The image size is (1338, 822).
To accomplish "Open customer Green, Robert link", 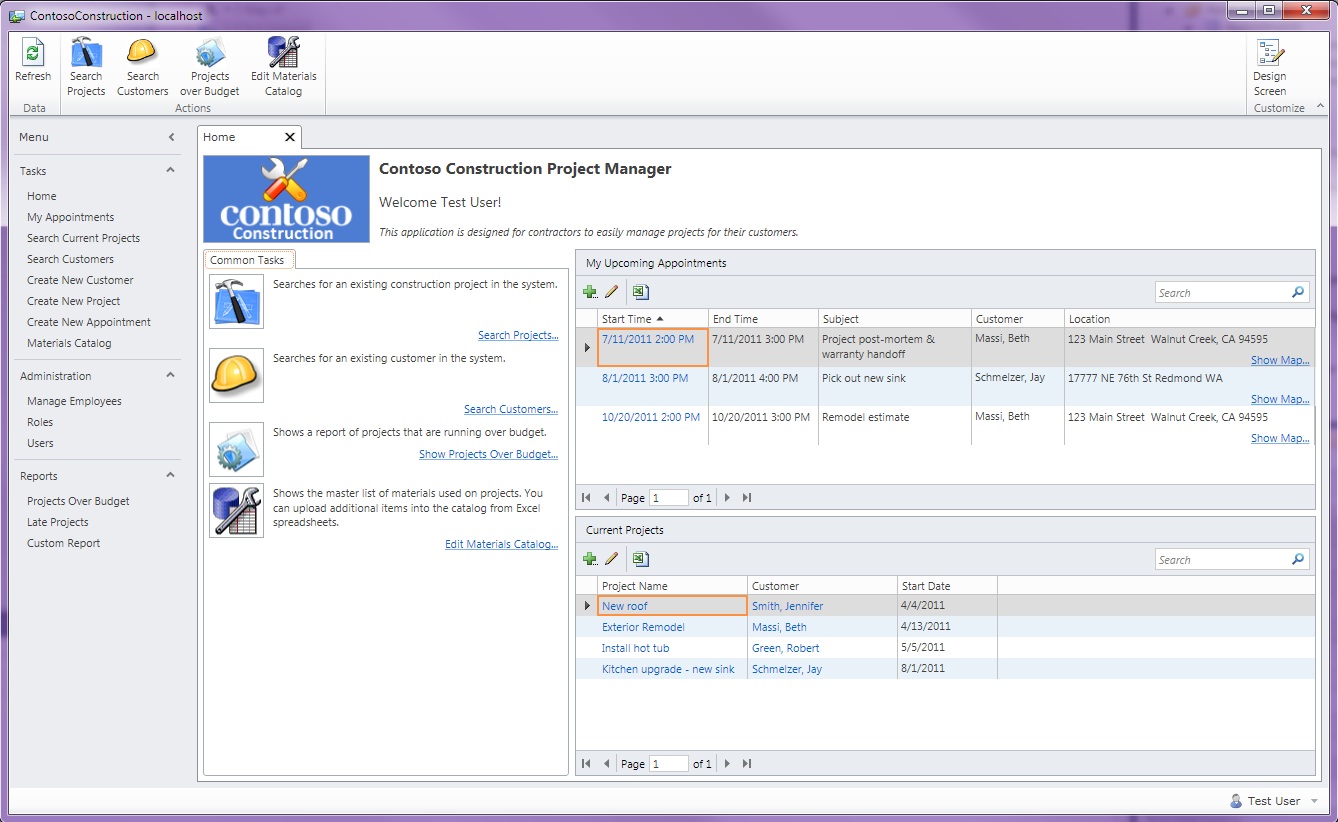I will pos(786,648).
